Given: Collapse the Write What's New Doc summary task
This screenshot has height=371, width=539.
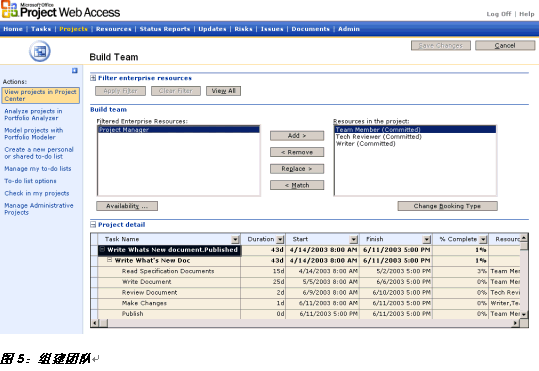Looking at the screenshot, I should tap(109, 260).
